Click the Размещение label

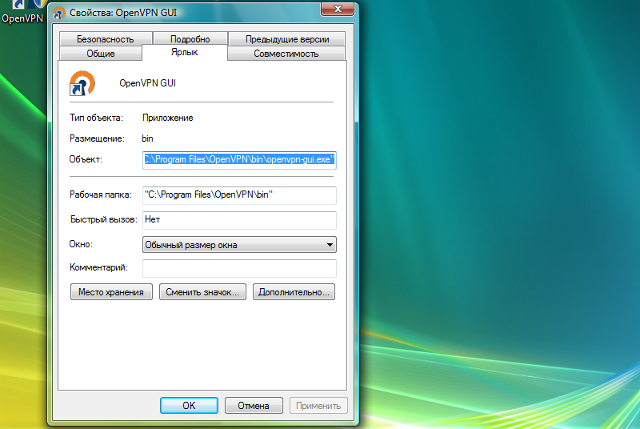(x=97, y=139)
